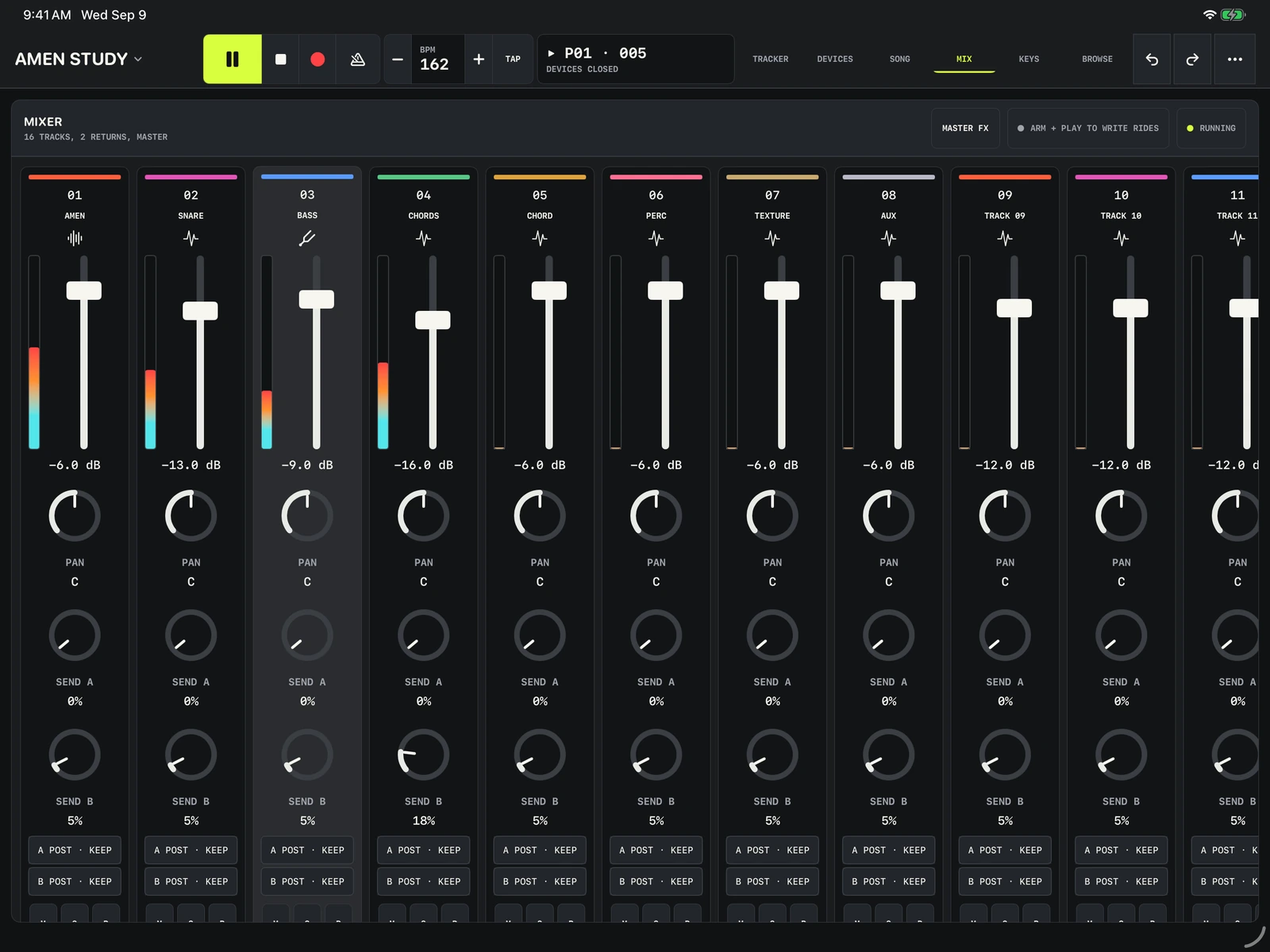Grab the CHORDS track volume fader
The width and height of the screenshot is (1270, 952).
coord(433,320)
